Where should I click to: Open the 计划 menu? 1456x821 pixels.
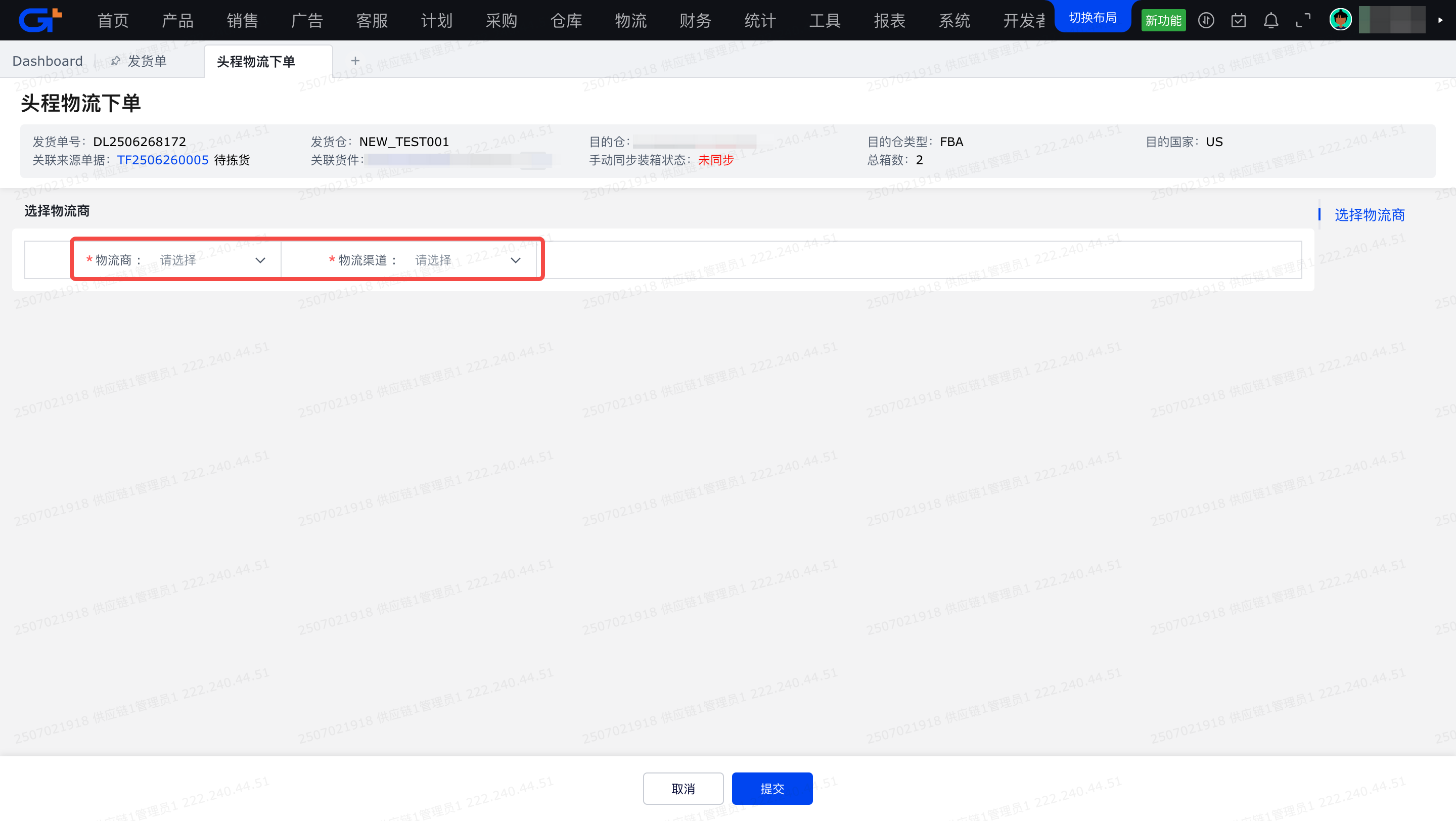tap(437, 21)
